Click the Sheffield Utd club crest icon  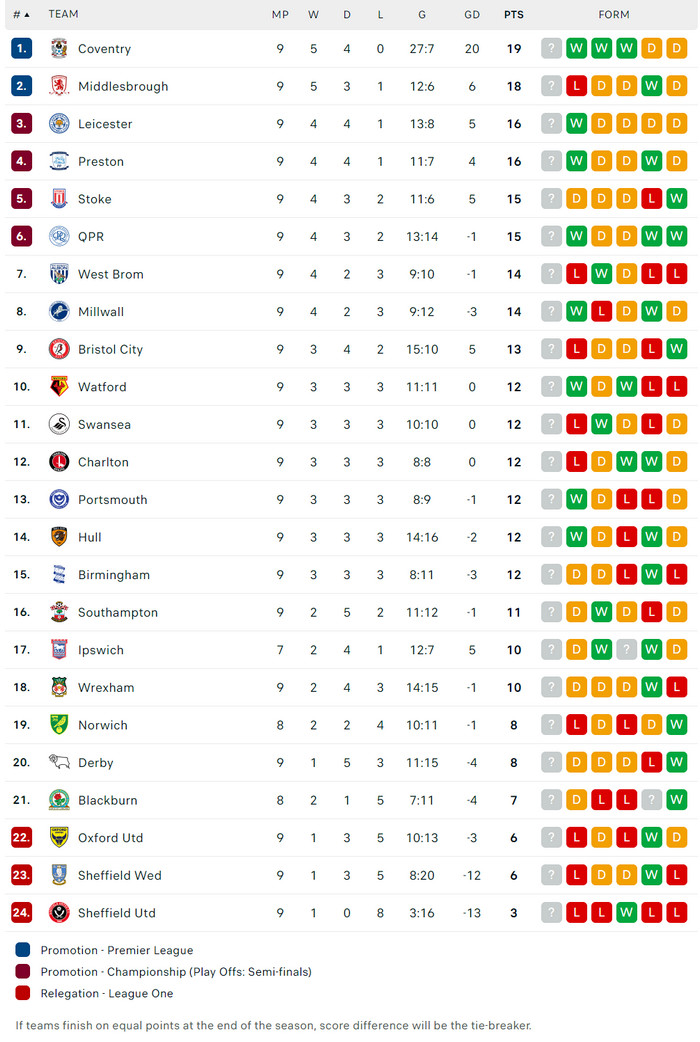59,913
